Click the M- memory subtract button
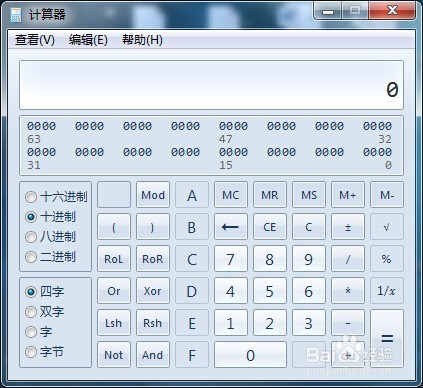423x388 pixels. tap(387, 195)
